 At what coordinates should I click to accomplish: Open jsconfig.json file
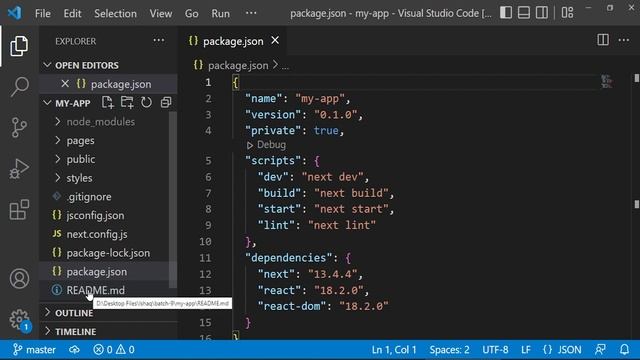pos(108,216)
